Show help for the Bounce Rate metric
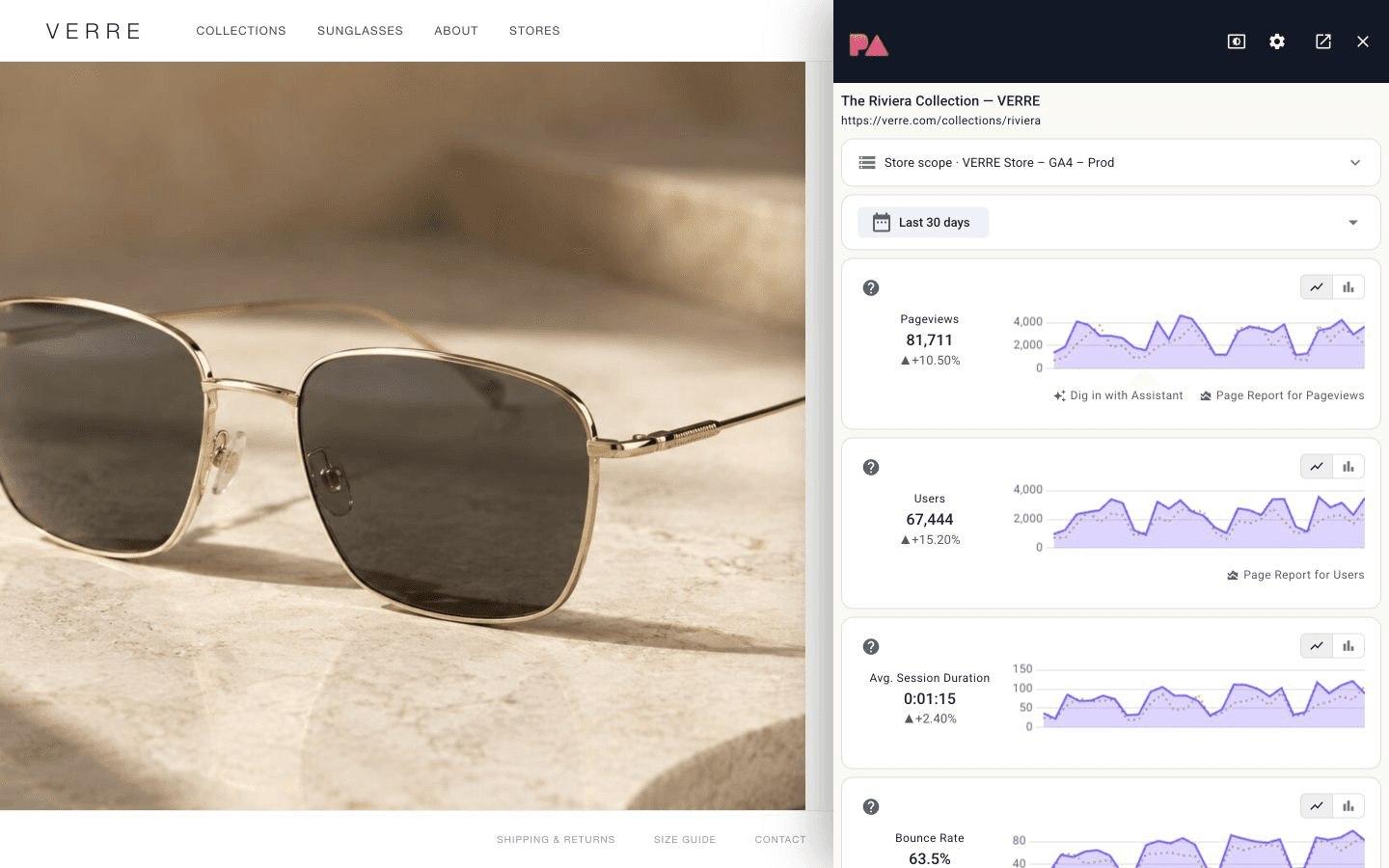Screen dimensions: 1389x868 [x=871, y=806]
